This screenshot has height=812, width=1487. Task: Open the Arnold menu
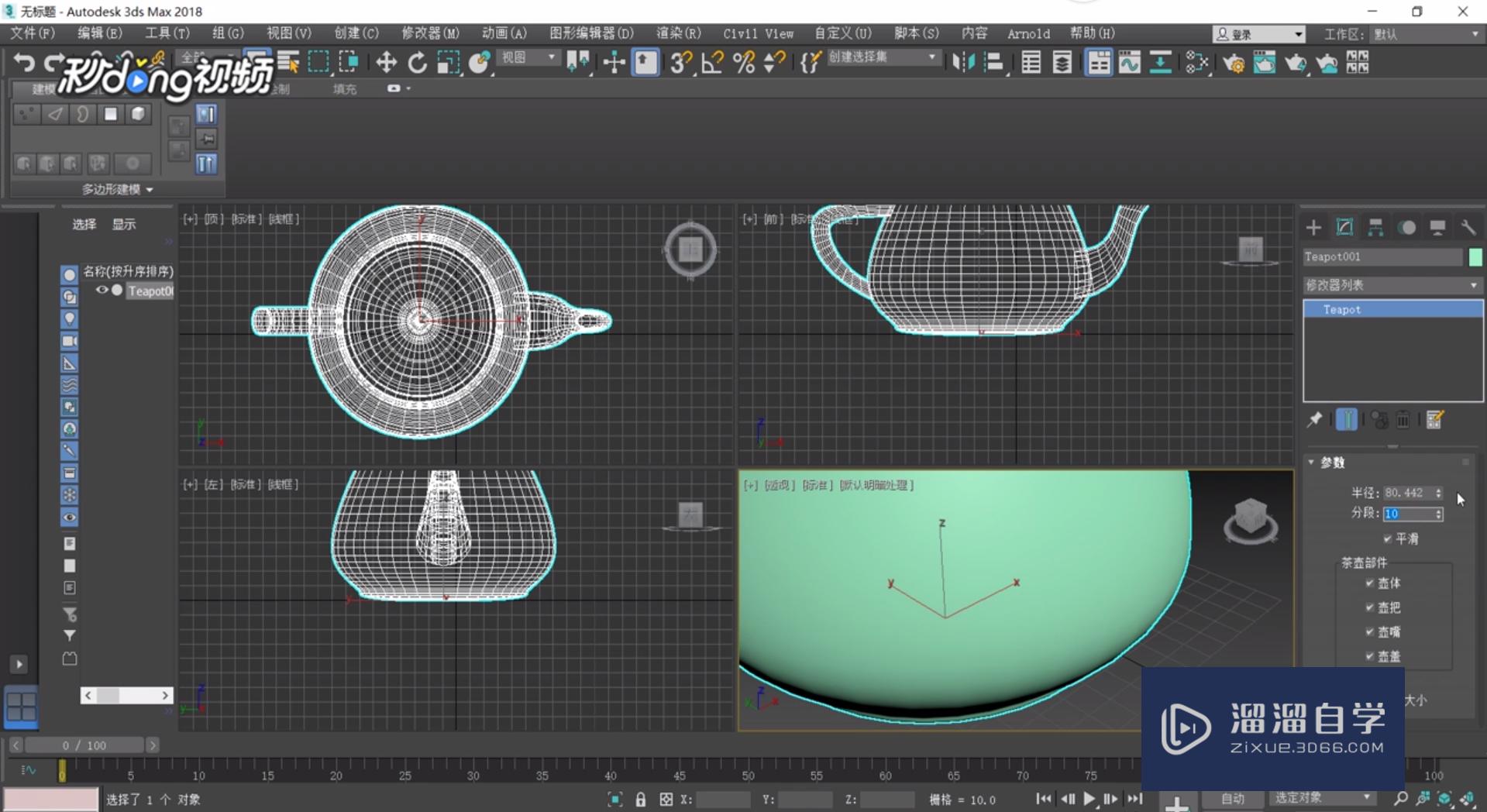point(1028,33)
